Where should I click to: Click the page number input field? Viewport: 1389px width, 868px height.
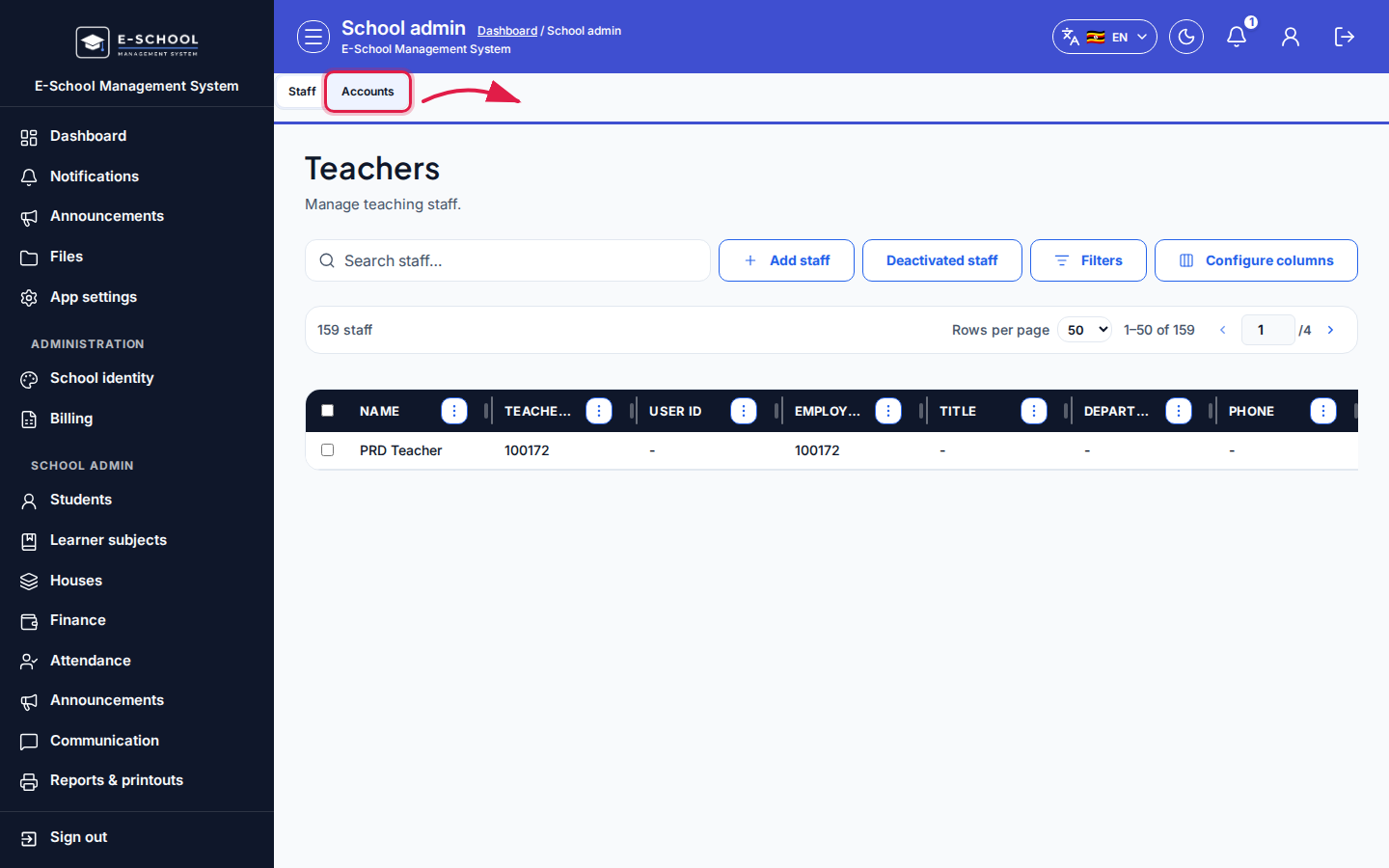pos(1267,330)
